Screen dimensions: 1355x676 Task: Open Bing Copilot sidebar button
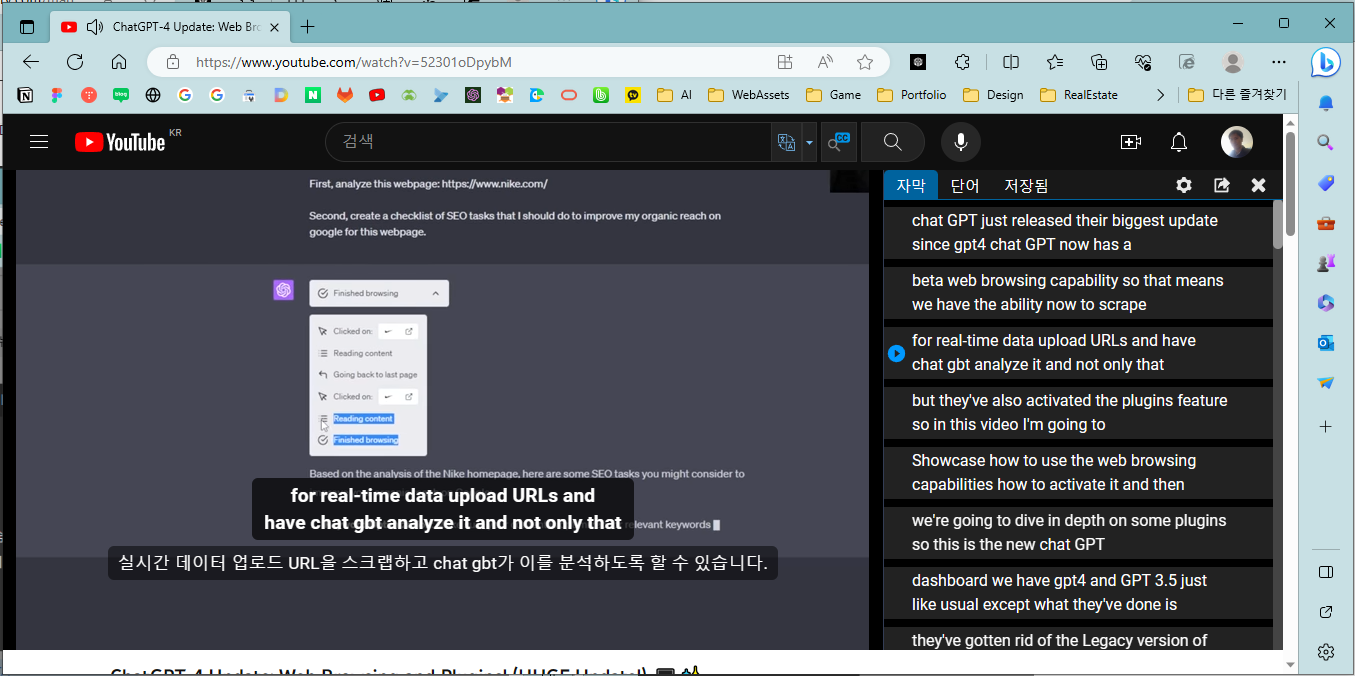pyautogui.click(x=1326, y=62)
